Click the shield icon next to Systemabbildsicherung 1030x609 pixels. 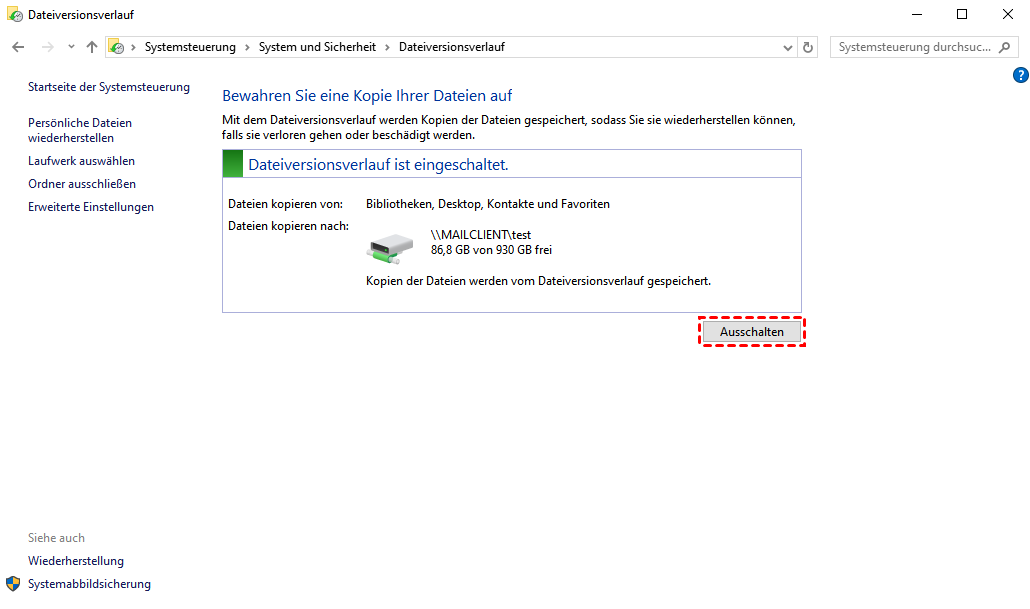click(14, 584)
